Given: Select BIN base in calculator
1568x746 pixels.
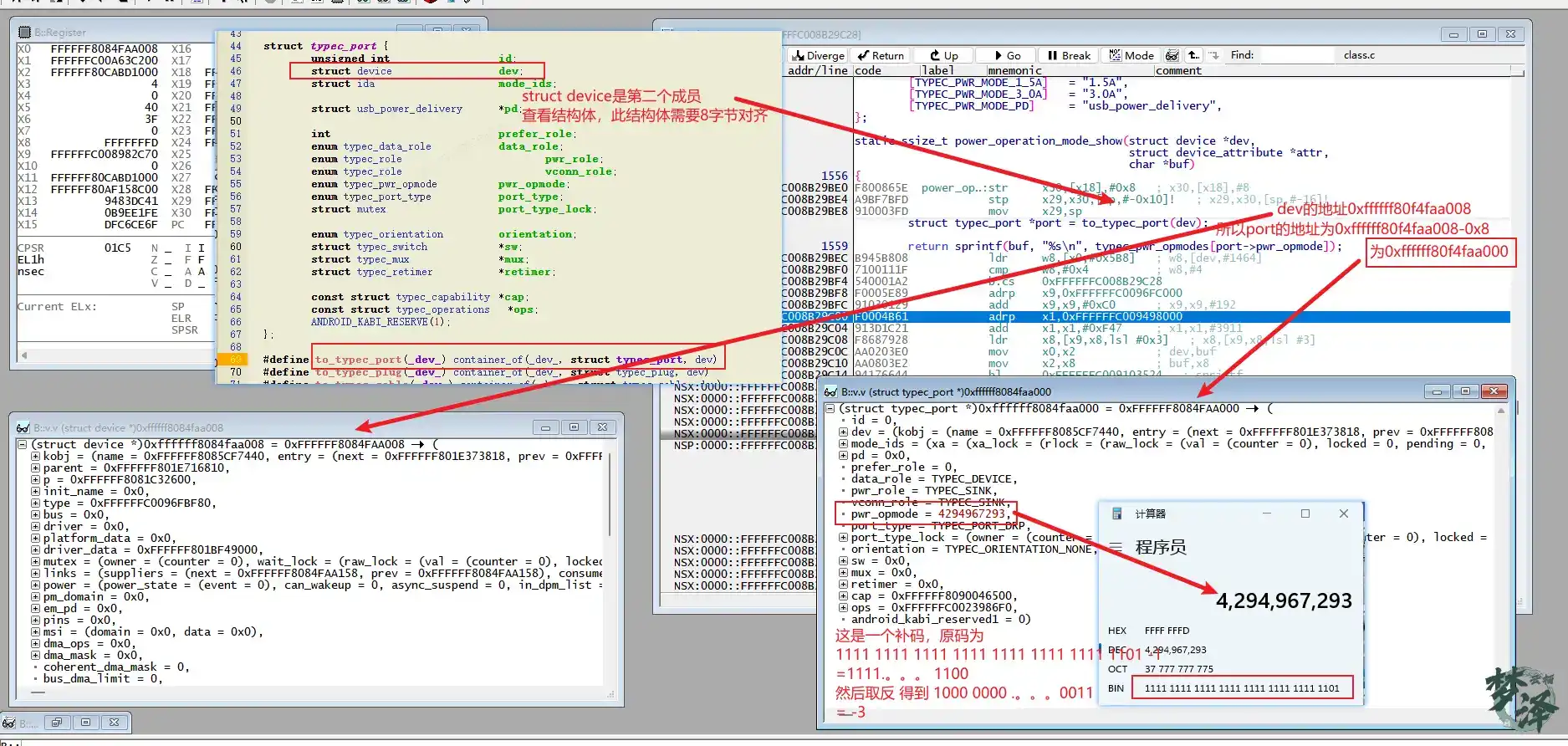Looking at the screenshot, I should coord(1116,688).
